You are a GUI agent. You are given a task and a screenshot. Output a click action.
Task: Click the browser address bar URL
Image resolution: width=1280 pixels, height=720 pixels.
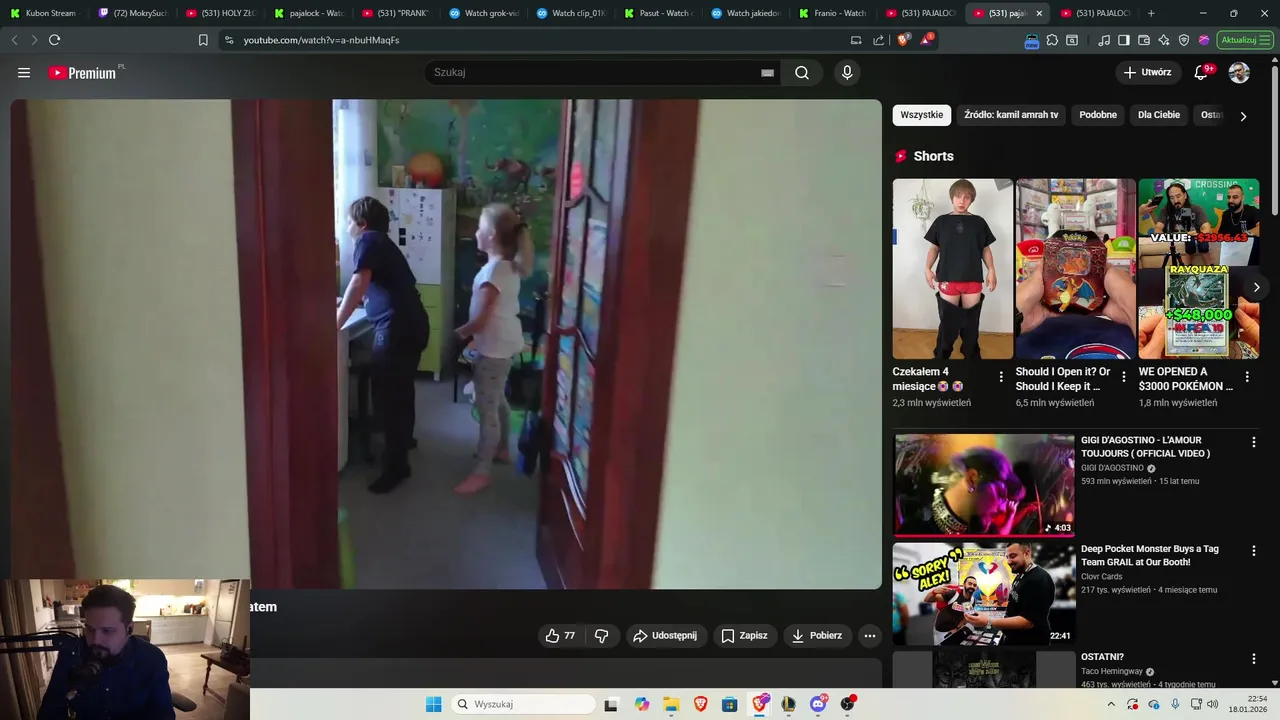(321, 40)
